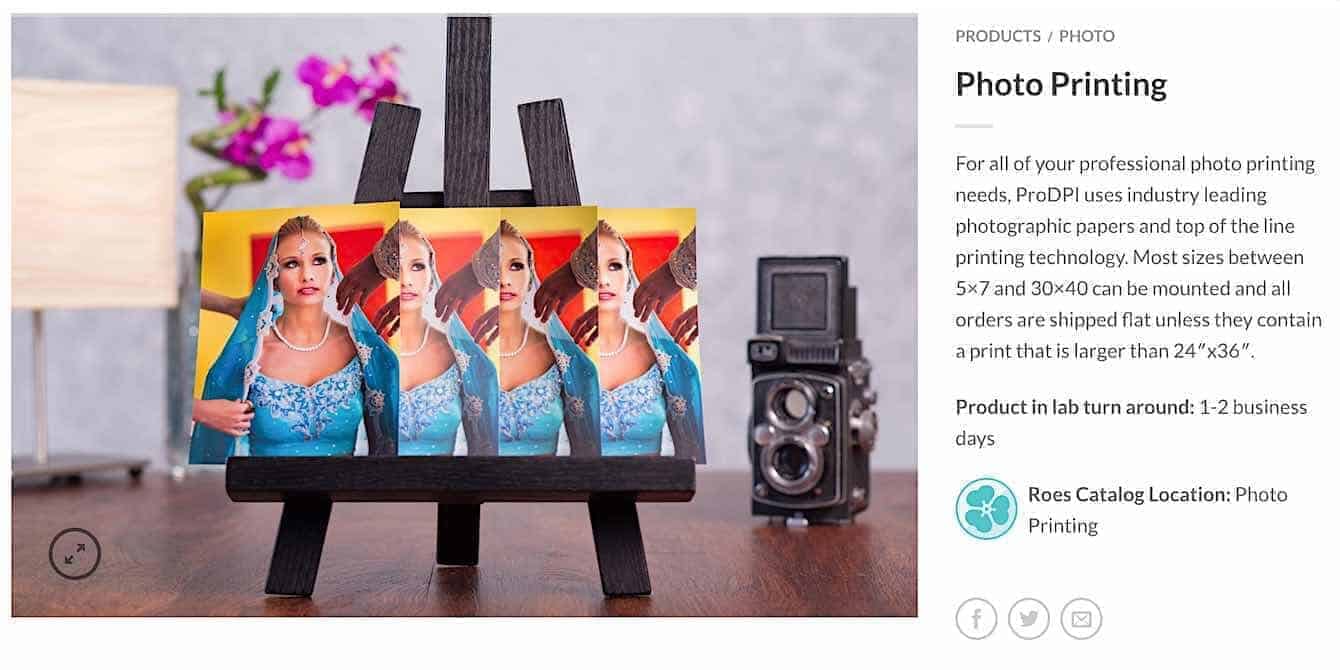Share via the email envelope icon
Screen dimensions: 1340x670
tap(1081, 619)
